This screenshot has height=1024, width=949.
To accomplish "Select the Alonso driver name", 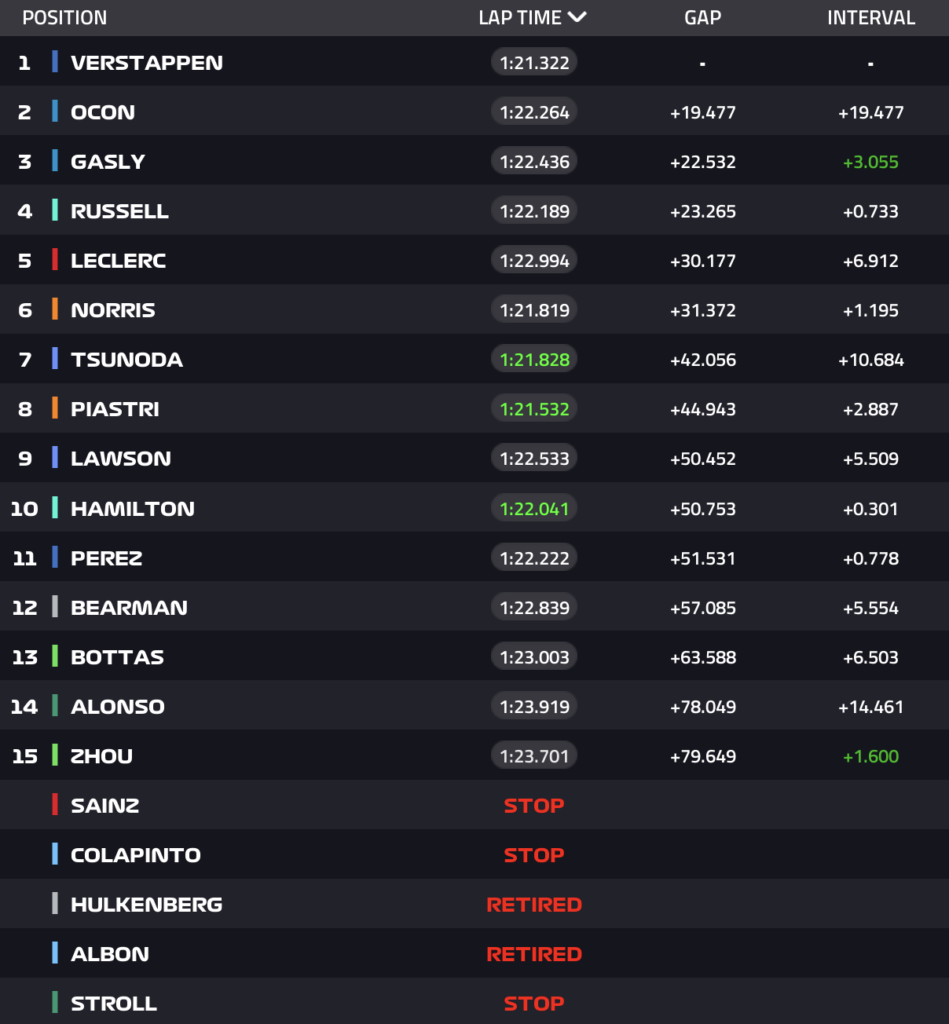I will [117, 707].
